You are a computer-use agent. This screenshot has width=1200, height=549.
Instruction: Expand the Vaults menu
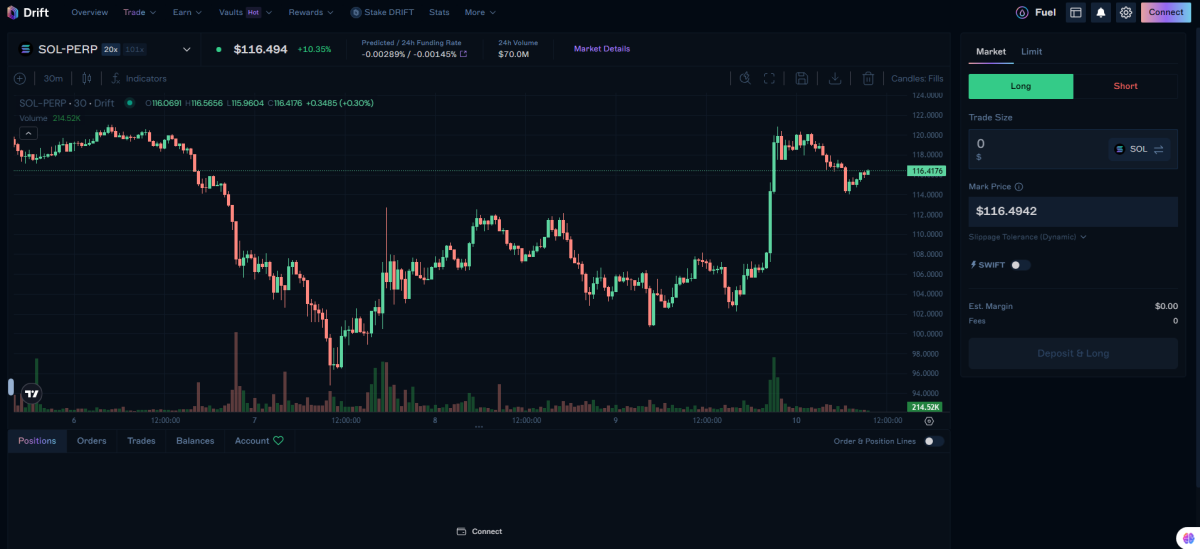coord(245,12)
